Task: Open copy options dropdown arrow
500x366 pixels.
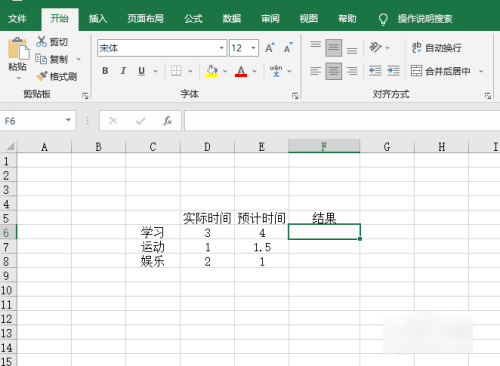Action: pos(78,59)
